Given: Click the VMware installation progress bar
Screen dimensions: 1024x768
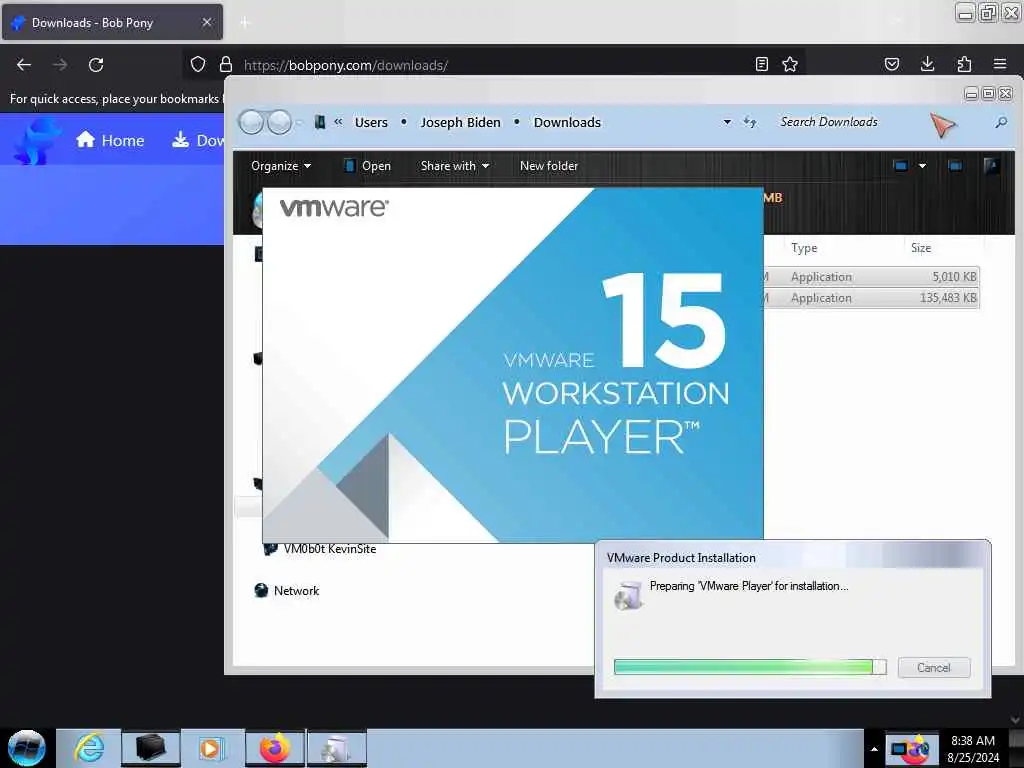Looking at the screenshot, I should tap(750, 667).
